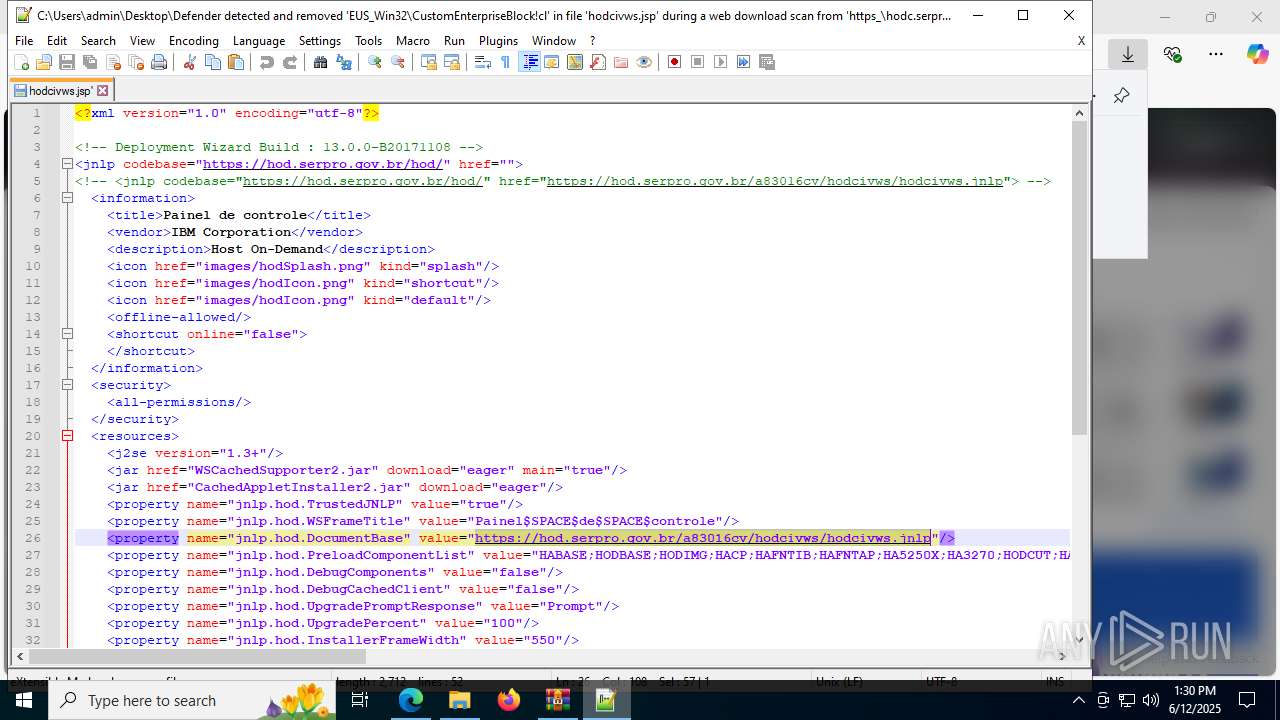Open the Search menu
Image resolution: width=1280 pixels, height=720 pixels.
pos(98,41)
